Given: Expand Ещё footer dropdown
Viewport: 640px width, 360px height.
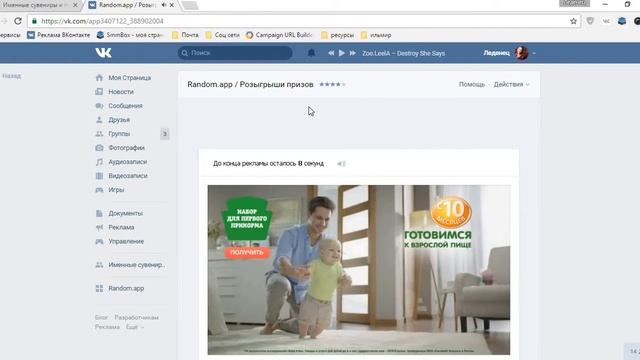Looking at the screenshot, I should click(x=135, y=327).
